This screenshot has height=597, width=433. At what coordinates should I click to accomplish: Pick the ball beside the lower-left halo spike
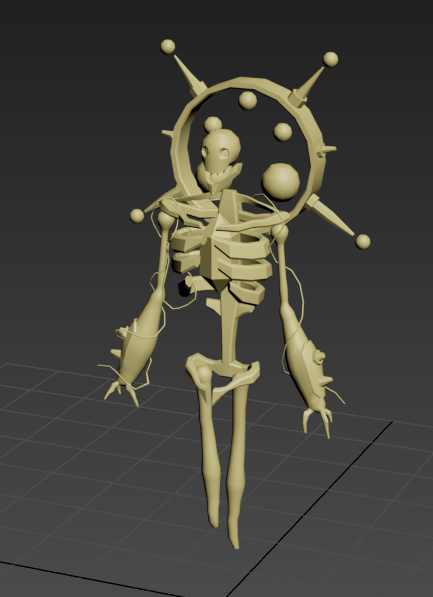coord(137,216)
